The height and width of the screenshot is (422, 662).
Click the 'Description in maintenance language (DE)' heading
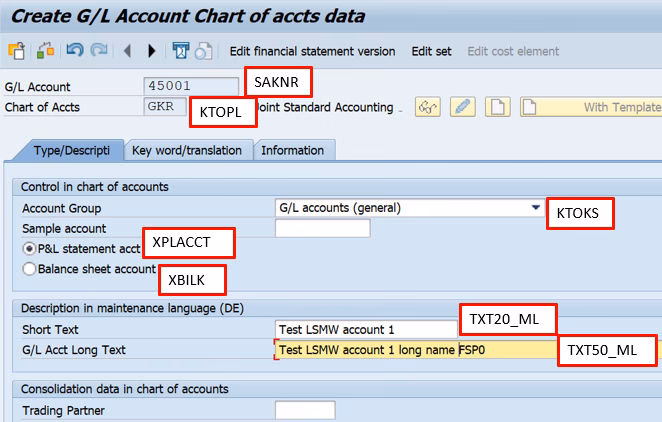[133, 308]
